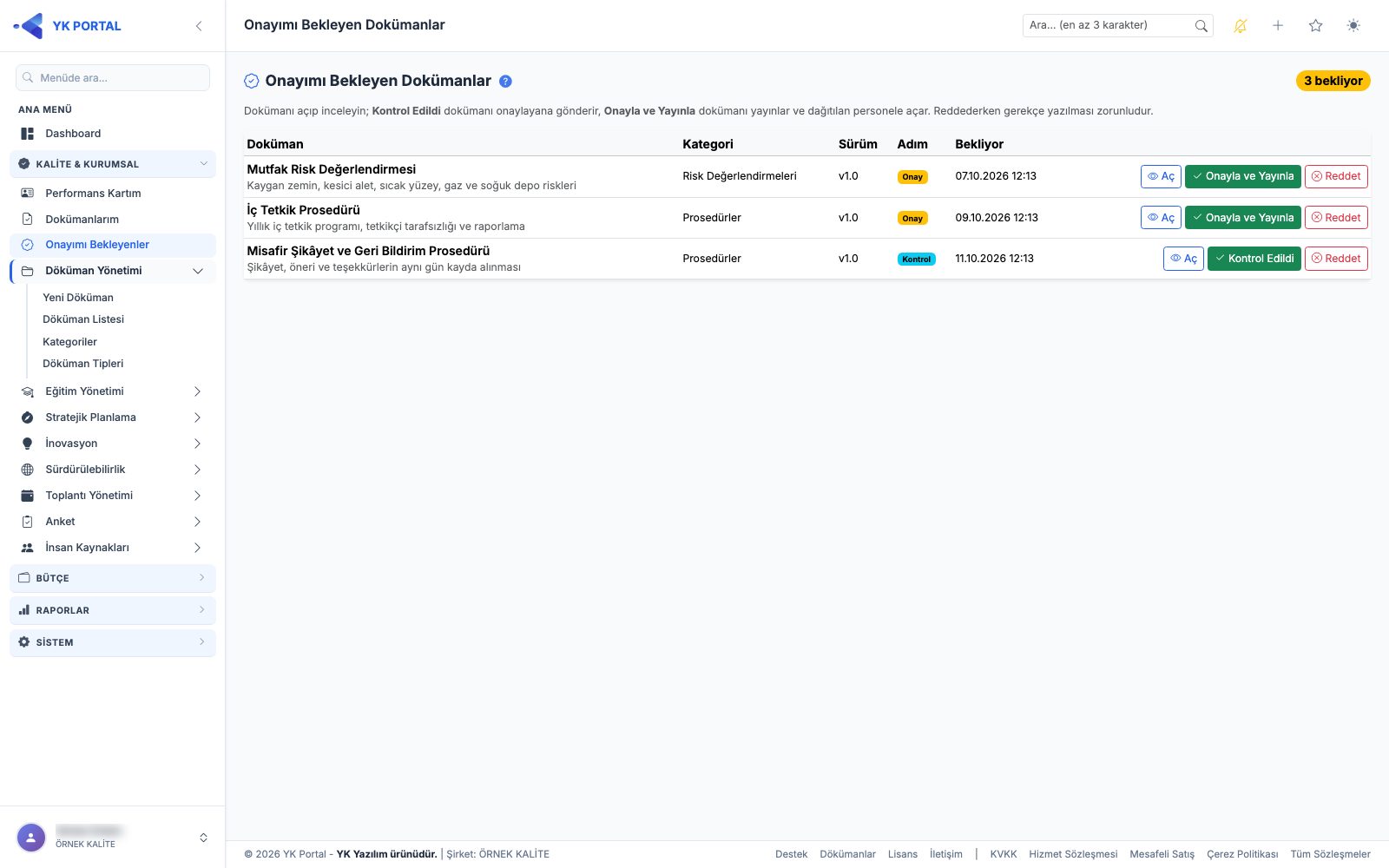Expand the Bütçe section
The height and width of the screenshot is (868, 1389).
tap(113, 578)
